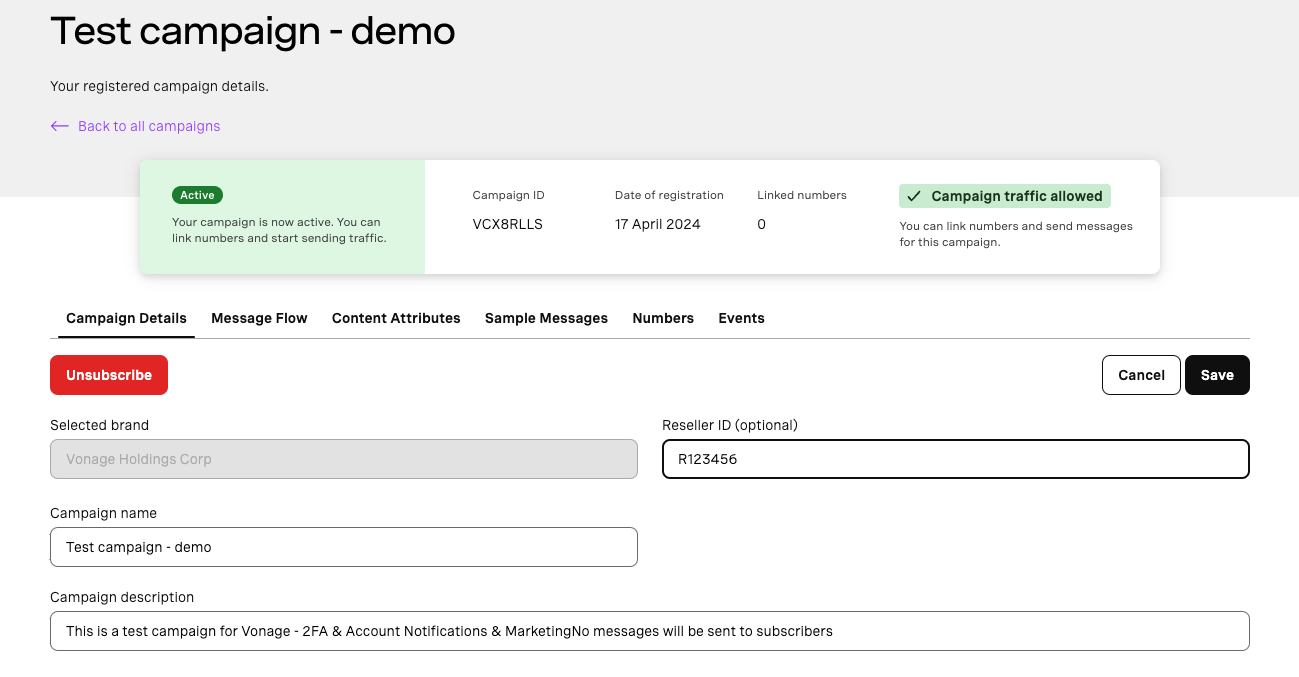Click the Campaign description label

click(122, 597)
